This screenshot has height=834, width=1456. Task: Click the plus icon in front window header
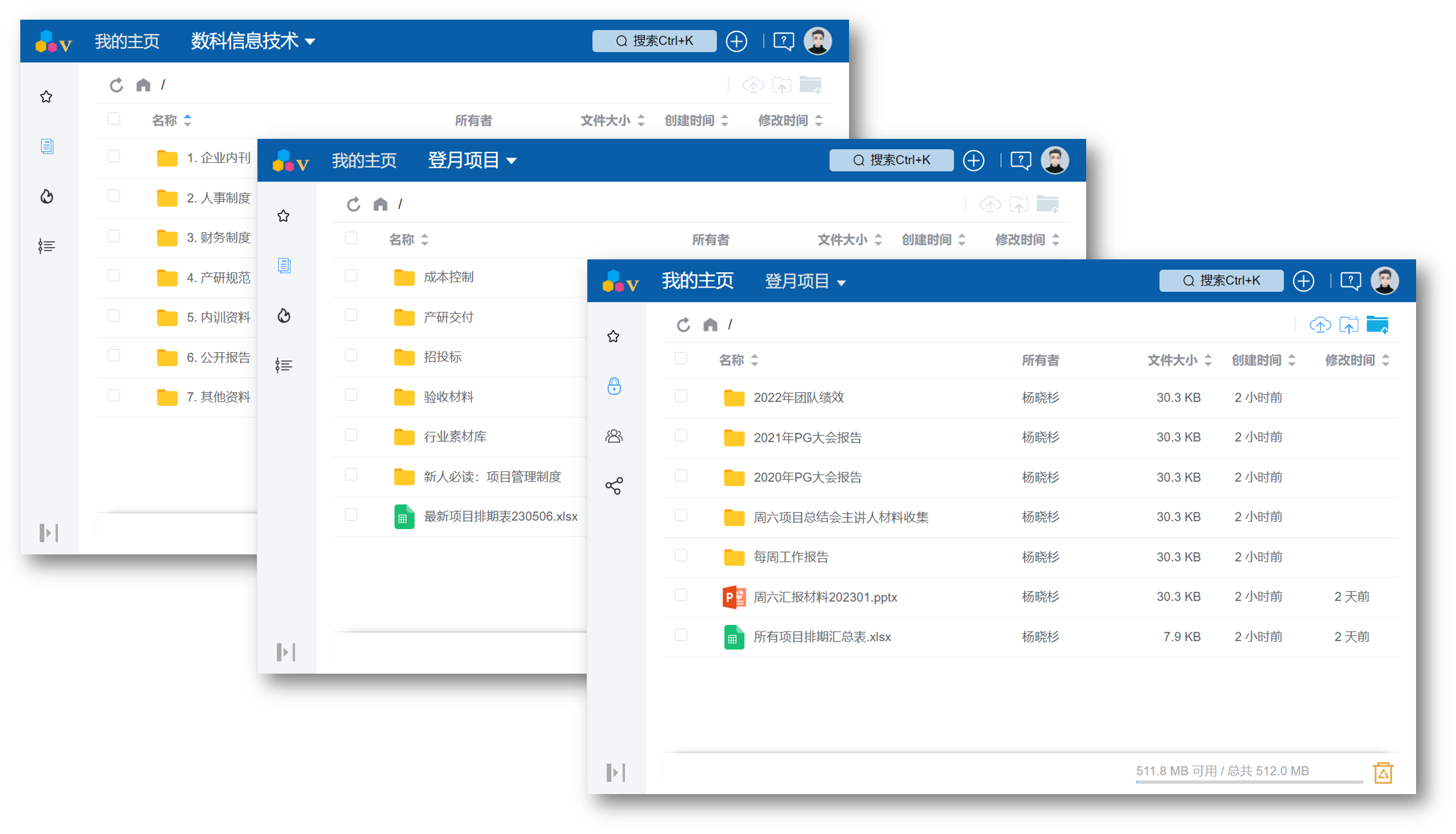click(x=1303, y=281)
